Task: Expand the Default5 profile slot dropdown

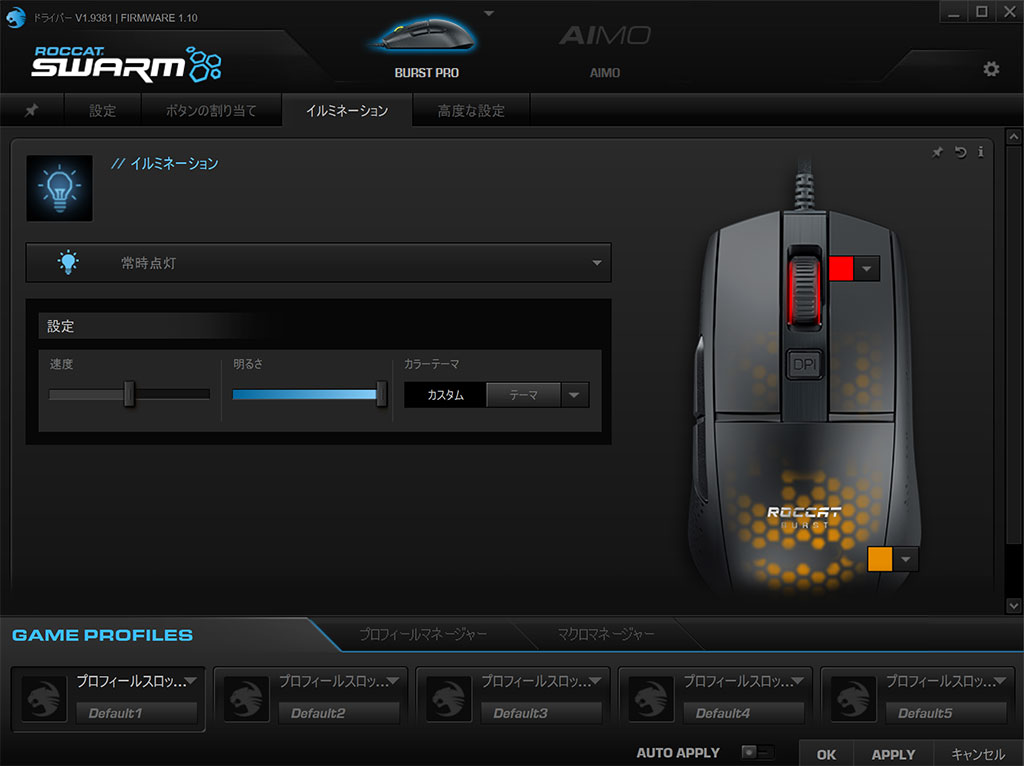Action: pos(1000,681)
